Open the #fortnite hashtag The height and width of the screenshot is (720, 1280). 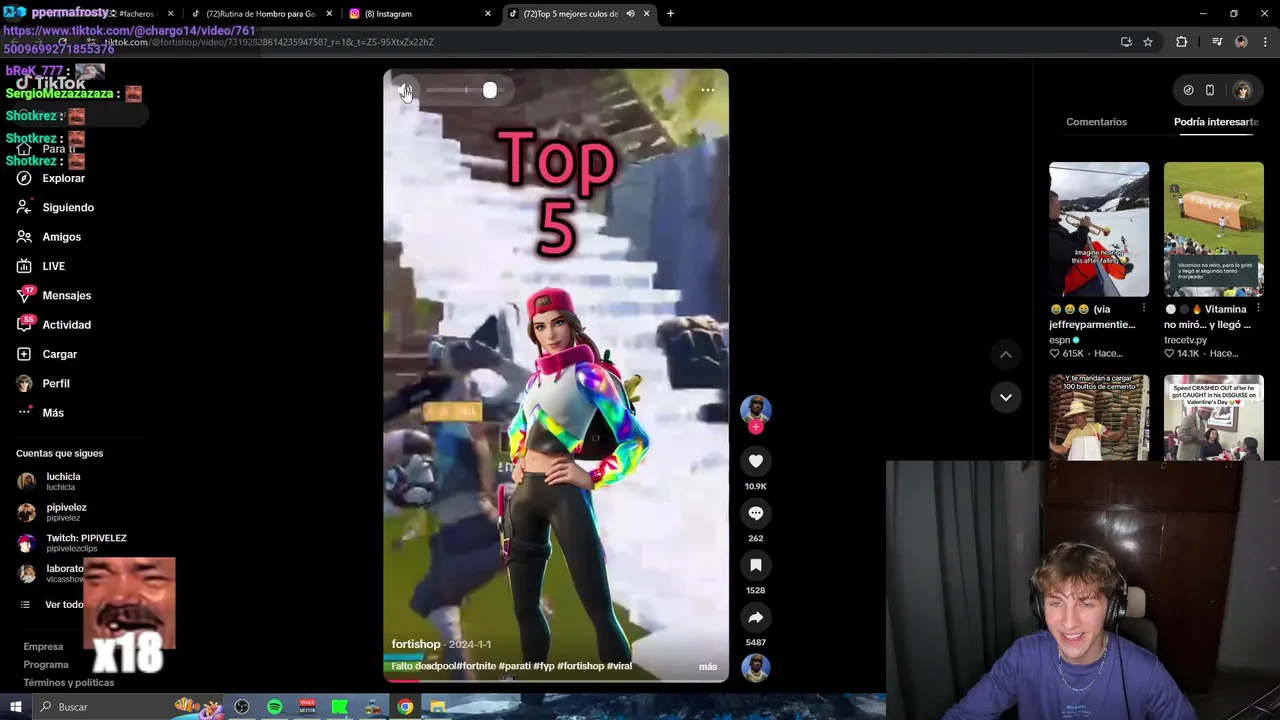click(x=476, y=666)
